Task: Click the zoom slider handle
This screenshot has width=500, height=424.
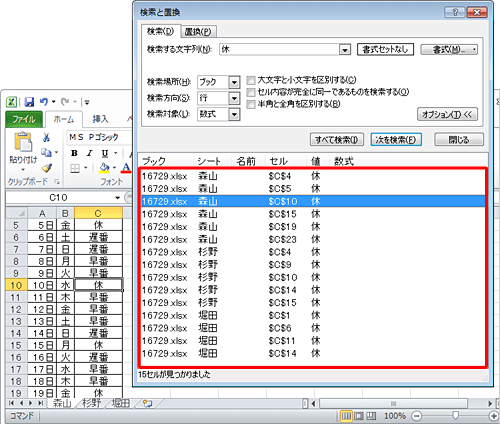Action: 455,416
